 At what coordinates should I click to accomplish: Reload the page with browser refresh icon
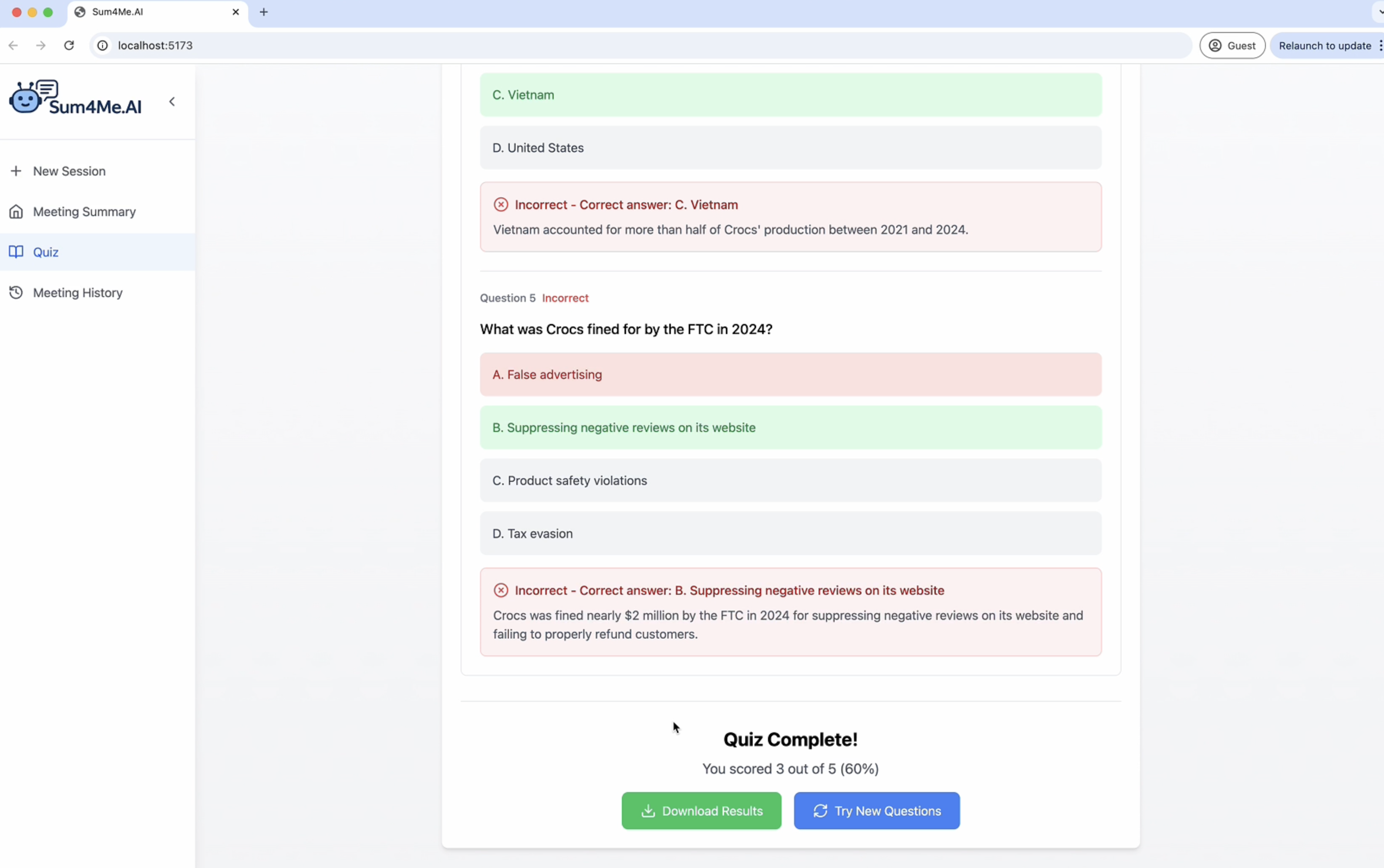click(69, 46)
